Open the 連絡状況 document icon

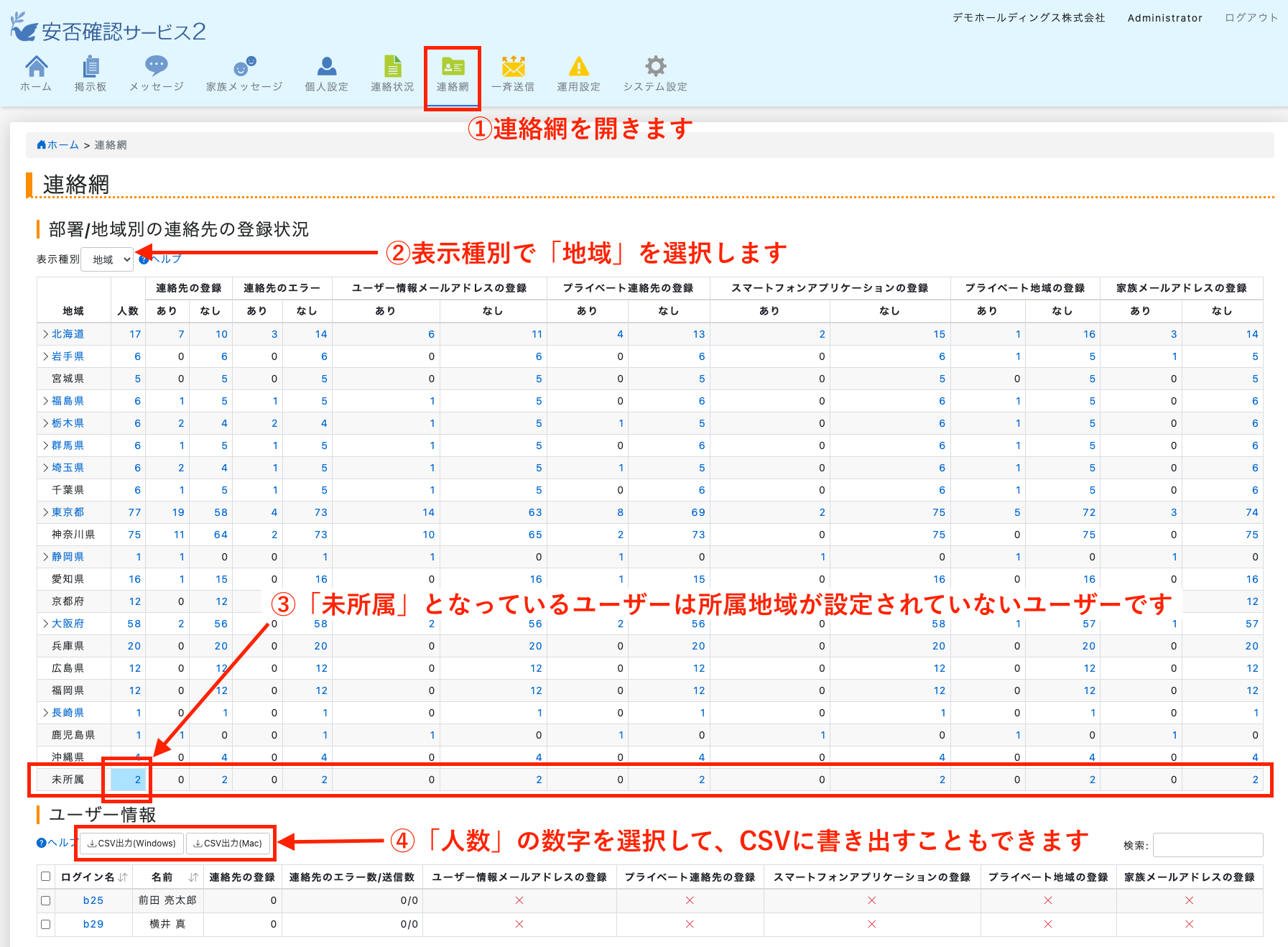[x=392, y=67]
